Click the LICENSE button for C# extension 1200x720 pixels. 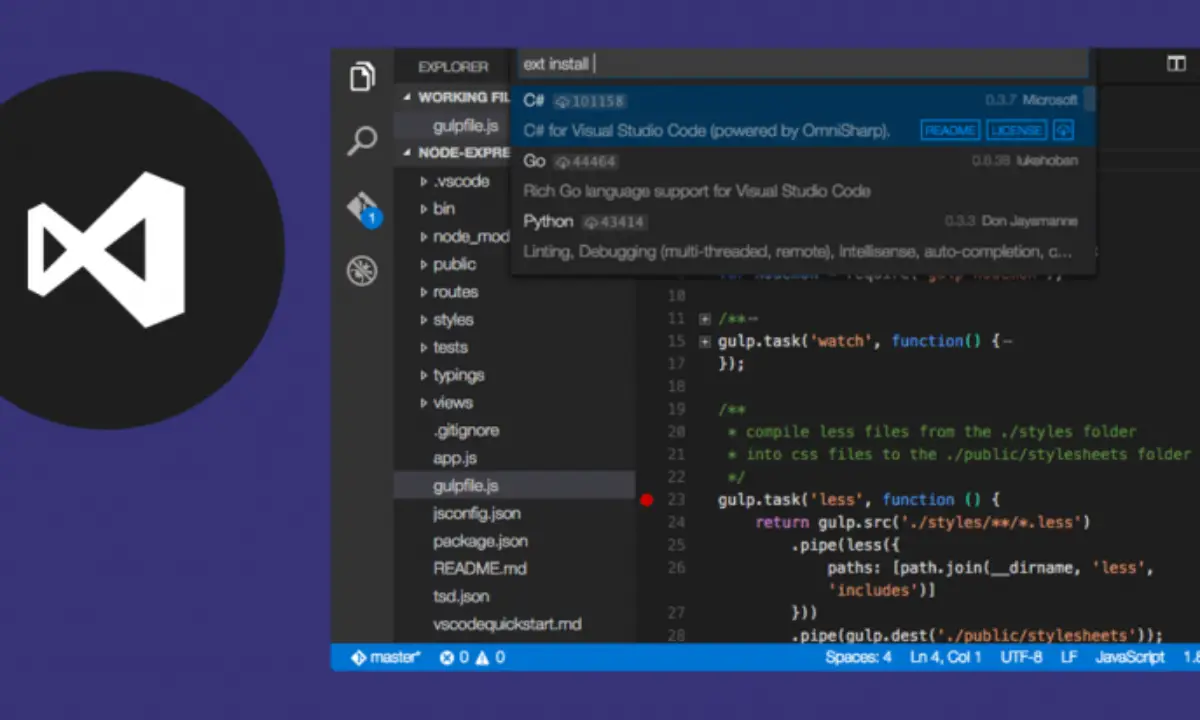pos(1016,131)
